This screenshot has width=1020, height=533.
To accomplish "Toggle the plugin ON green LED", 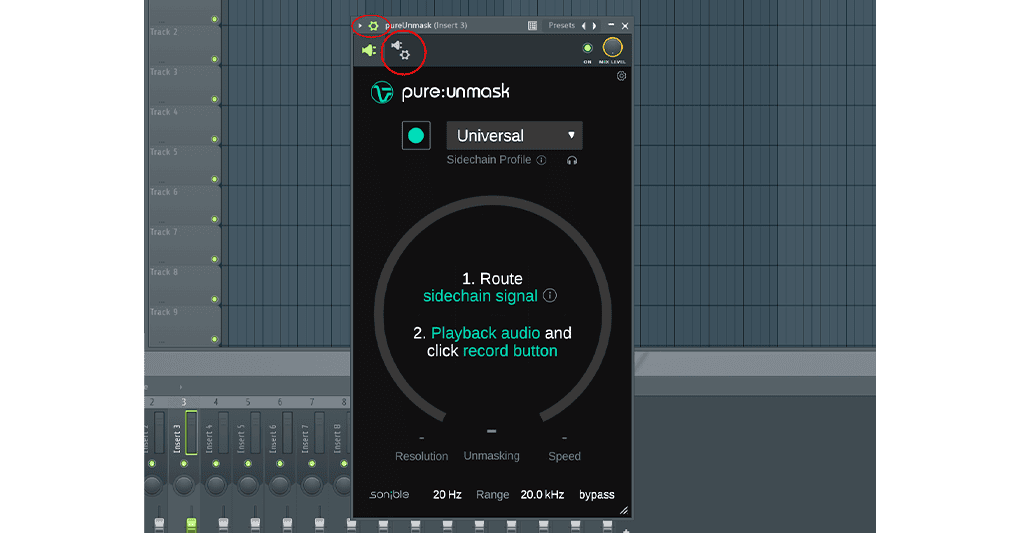I will point(587,47).
